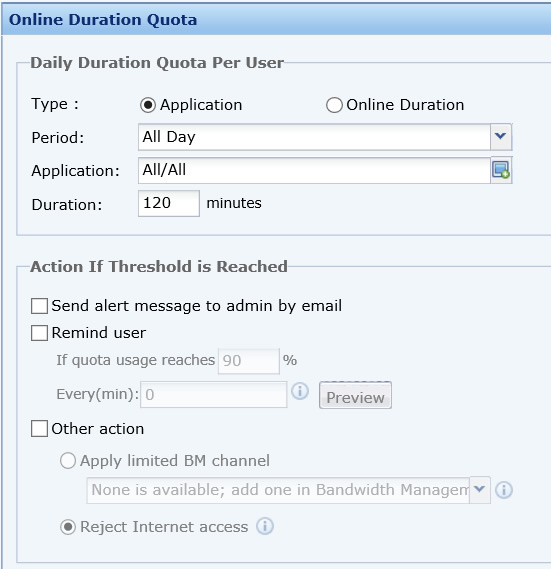This screenshot has height=569, width=551.
Task: Enable the Other action checkbox
Action: [39, 429]
